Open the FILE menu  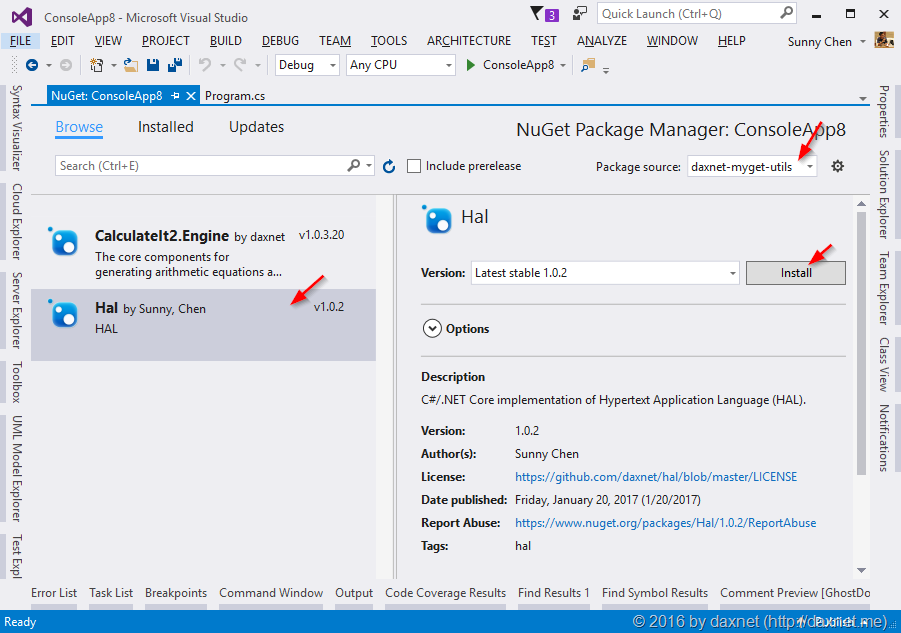click(21, 41)
